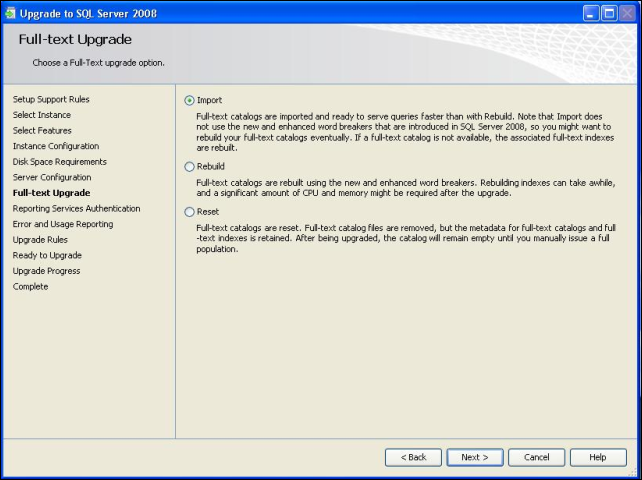Click 'Choose a Full-Text upgrade option.' subtitle
The height and width of the screenshot is (480, 642).
[x=98, y=63]
